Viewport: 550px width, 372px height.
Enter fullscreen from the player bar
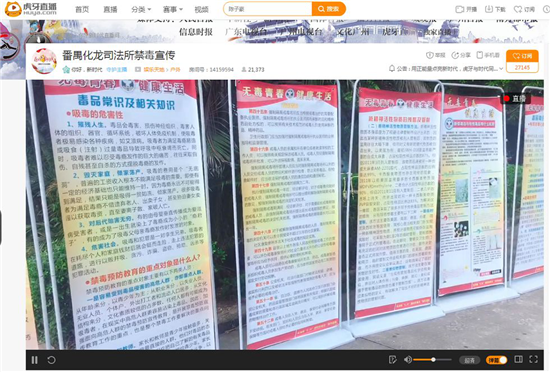tap(534, 359)
